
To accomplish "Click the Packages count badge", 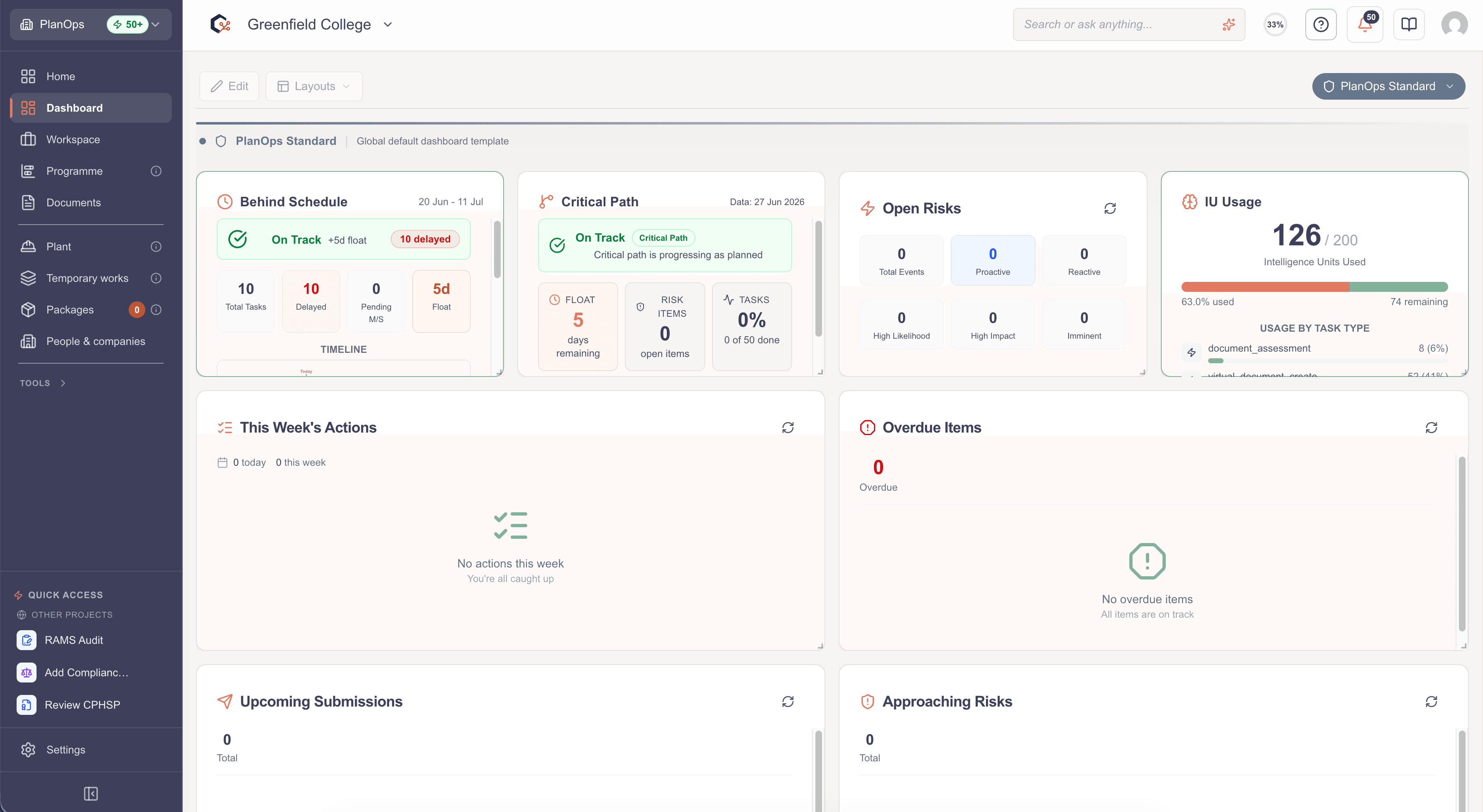I will pyautogui.click(x=137, y=310).
